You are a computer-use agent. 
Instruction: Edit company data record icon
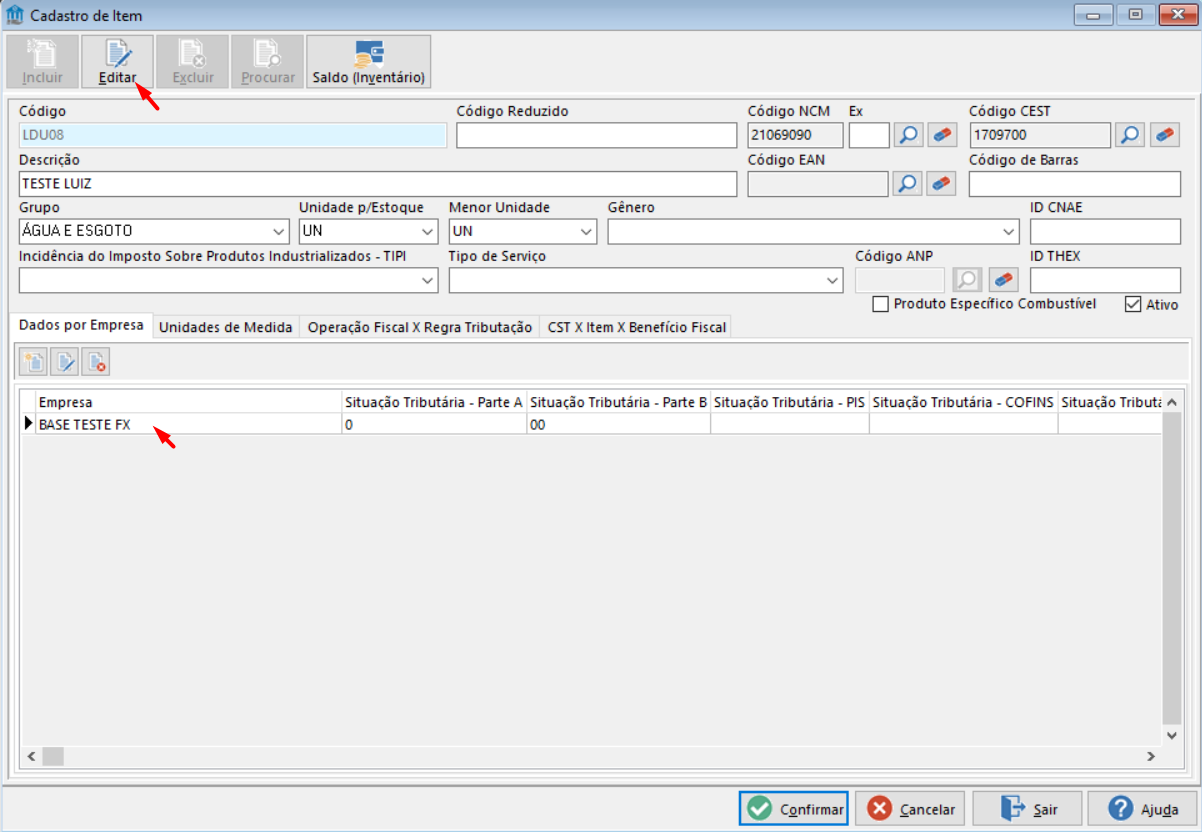[65, 361]
